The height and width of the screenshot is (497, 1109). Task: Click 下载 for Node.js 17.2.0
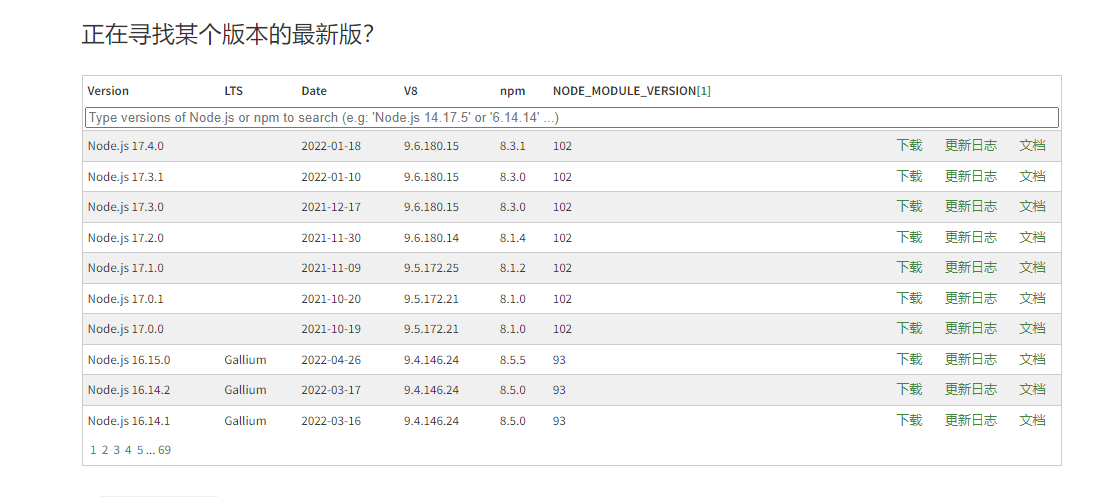pyautogui.click(x=909, y=237)
